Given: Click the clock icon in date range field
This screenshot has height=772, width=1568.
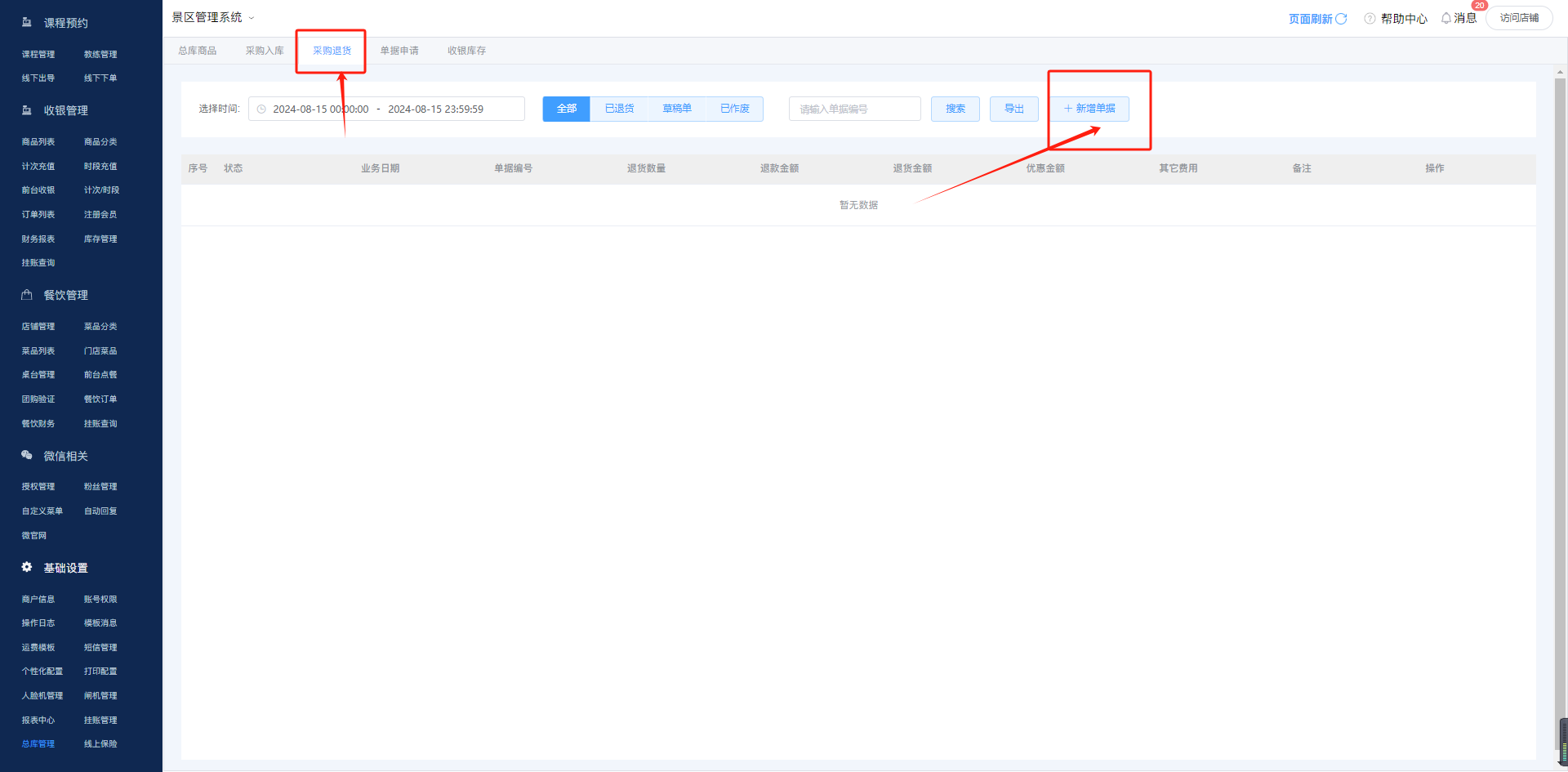Looking at the screenshot, I should 261,109.
